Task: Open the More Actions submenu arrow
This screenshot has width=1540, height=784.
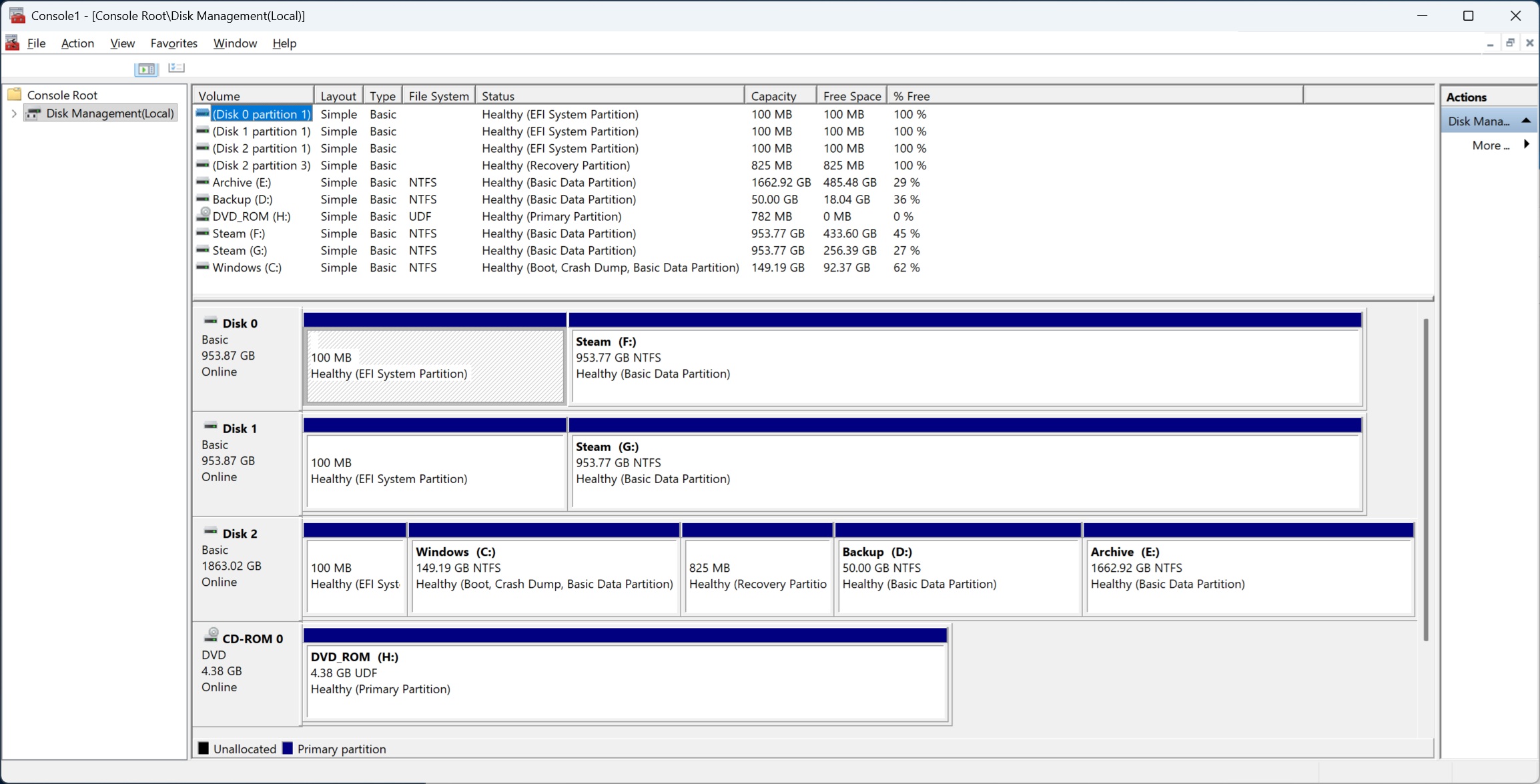Action: point(1527,145)
